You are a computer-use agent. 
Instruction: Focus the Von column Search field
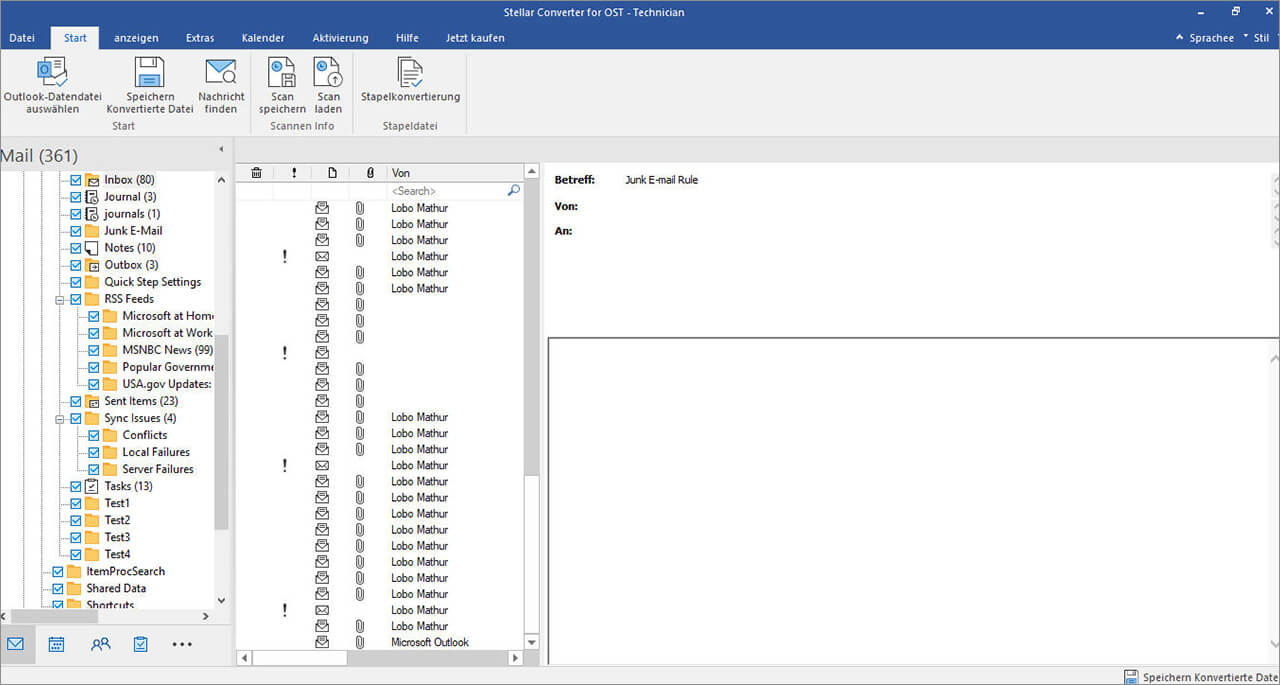448,190
